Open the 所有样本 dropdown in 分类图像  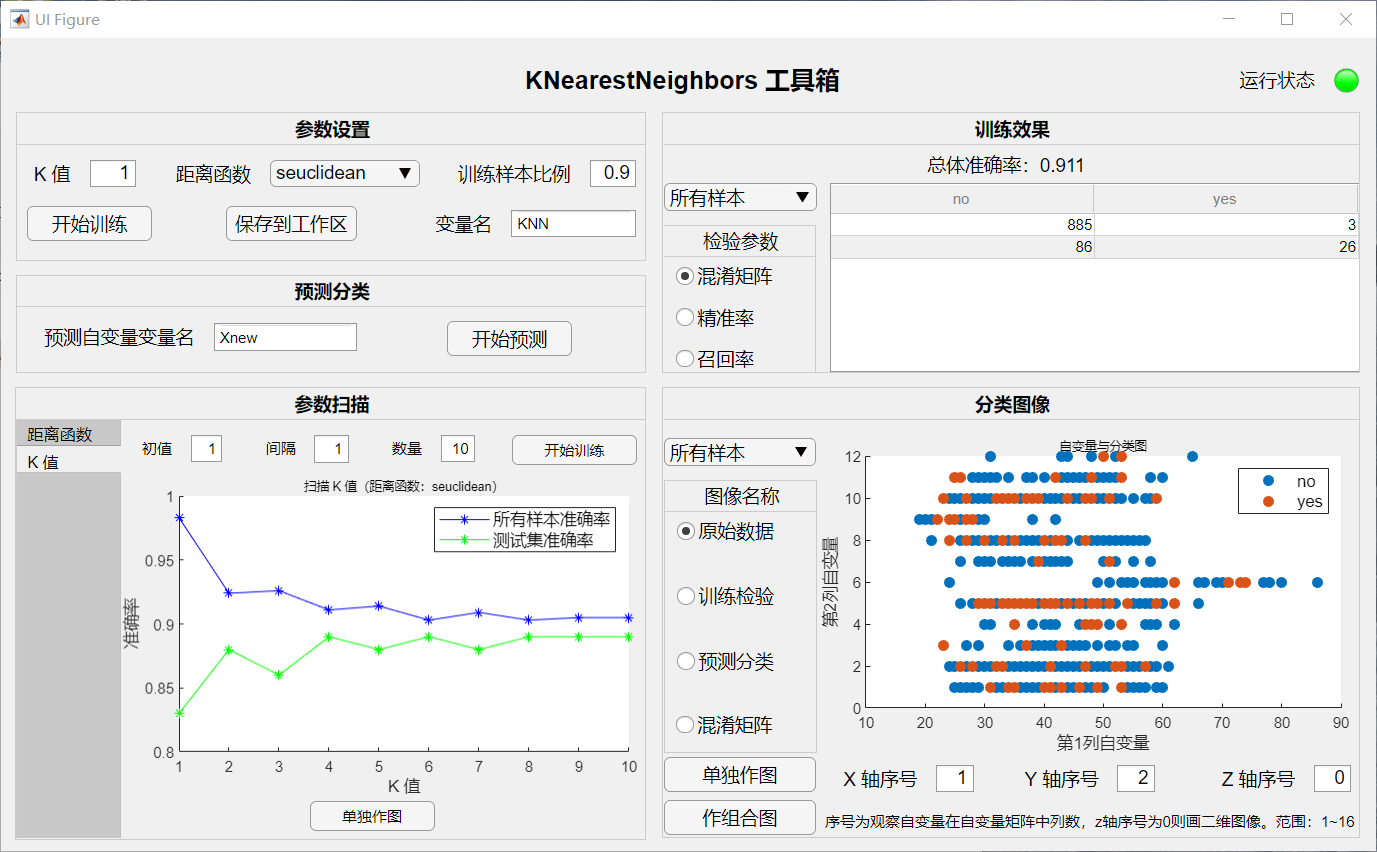[x=740, y=453]
